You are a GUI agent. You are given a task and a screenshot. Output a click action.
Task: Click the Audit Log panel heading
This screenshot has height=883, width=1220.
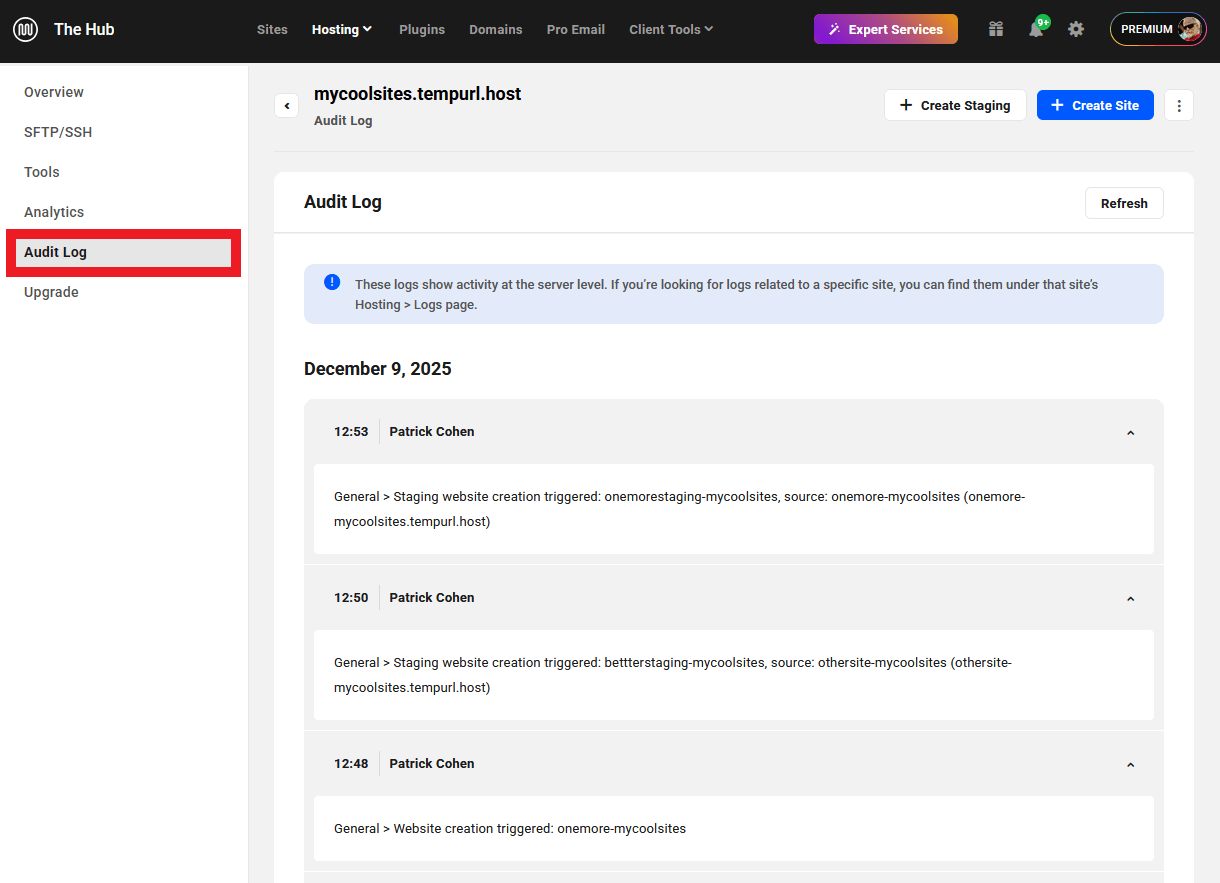[343, 202]
